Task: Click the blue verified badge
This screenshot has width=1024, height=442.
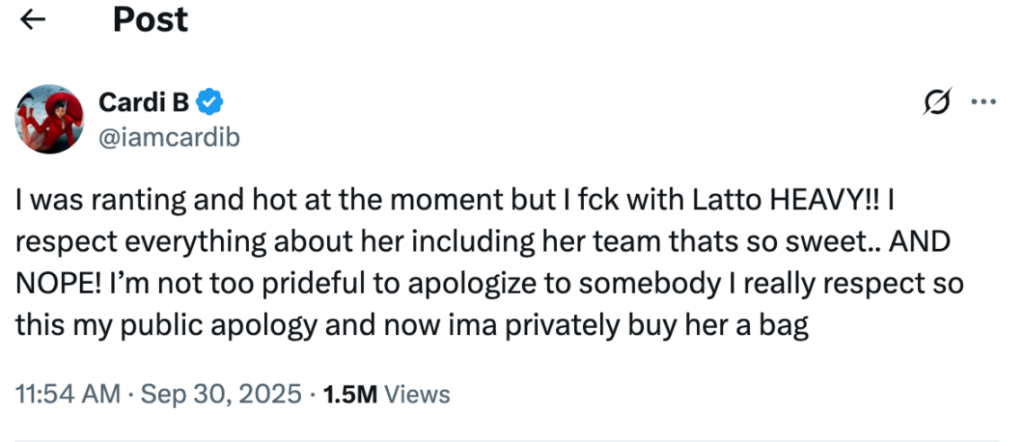Action: [211, 102]
